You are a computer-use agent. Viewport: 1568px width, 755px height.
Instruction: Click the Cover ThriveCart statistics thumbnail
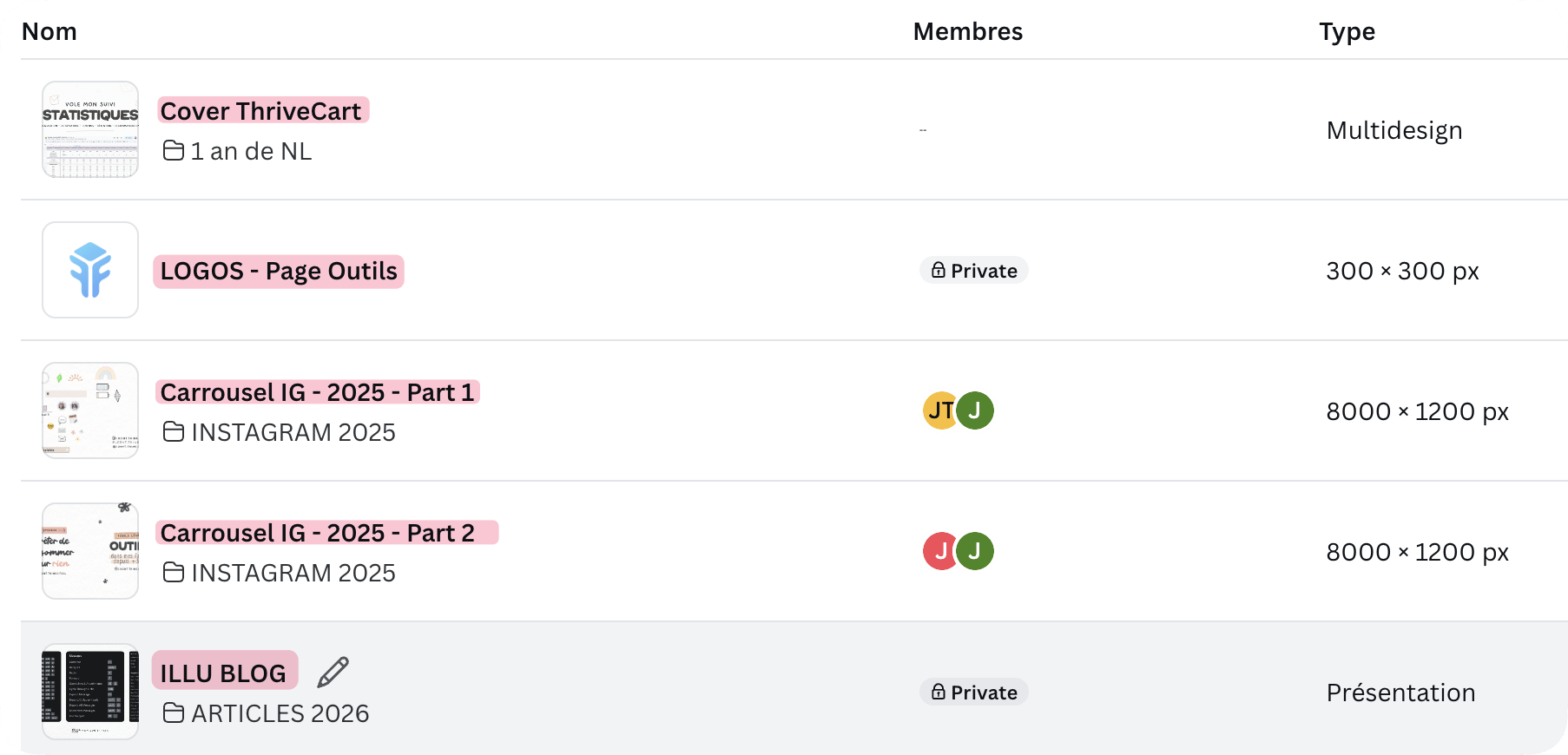point(89,129)
